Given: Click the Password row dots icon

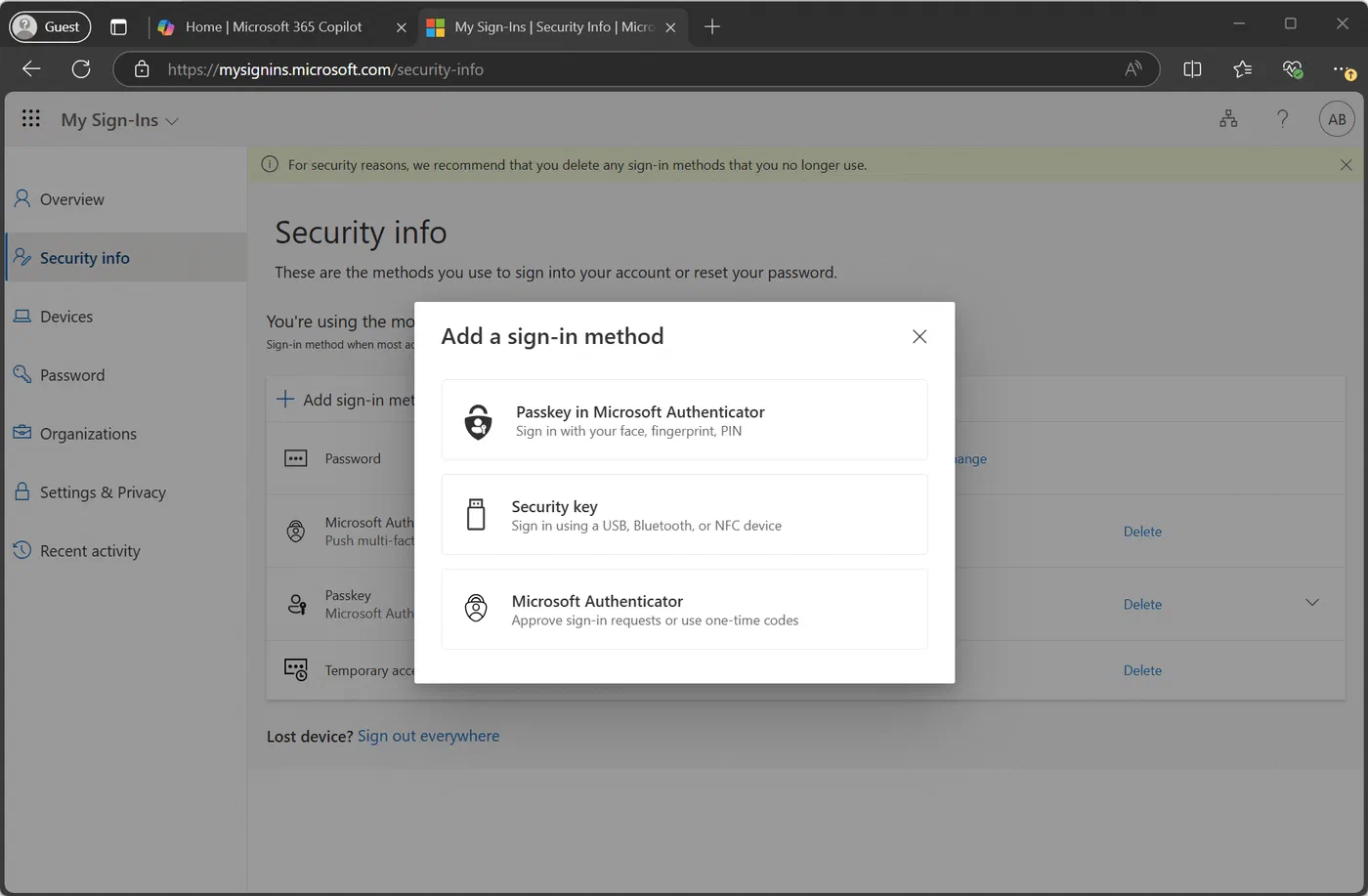Looking at the screenshot, I should click(295, 458).
